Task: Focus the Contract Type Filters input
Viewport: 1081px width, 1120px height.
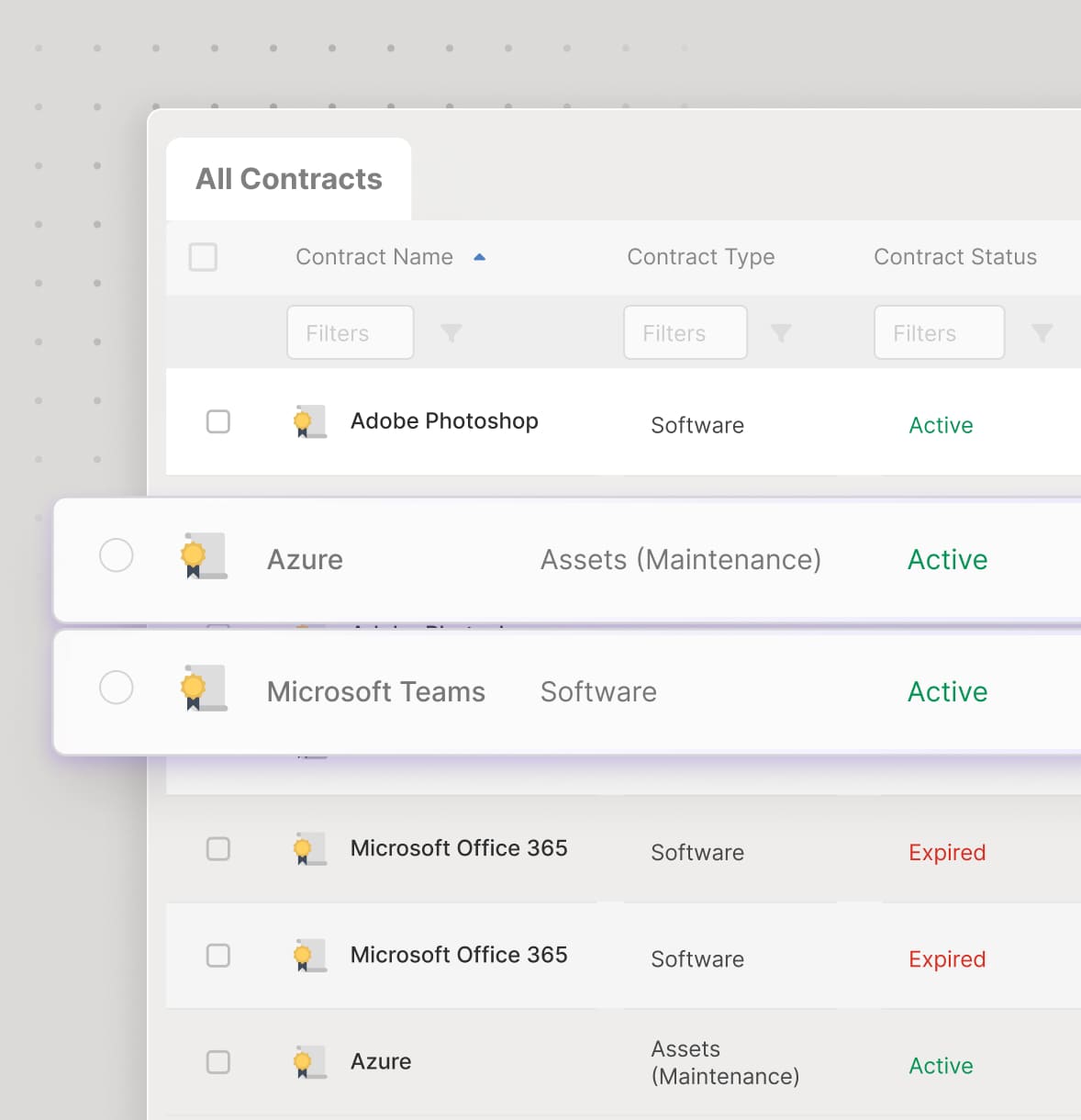Action: pyautogui.click(x=685, y=332)
